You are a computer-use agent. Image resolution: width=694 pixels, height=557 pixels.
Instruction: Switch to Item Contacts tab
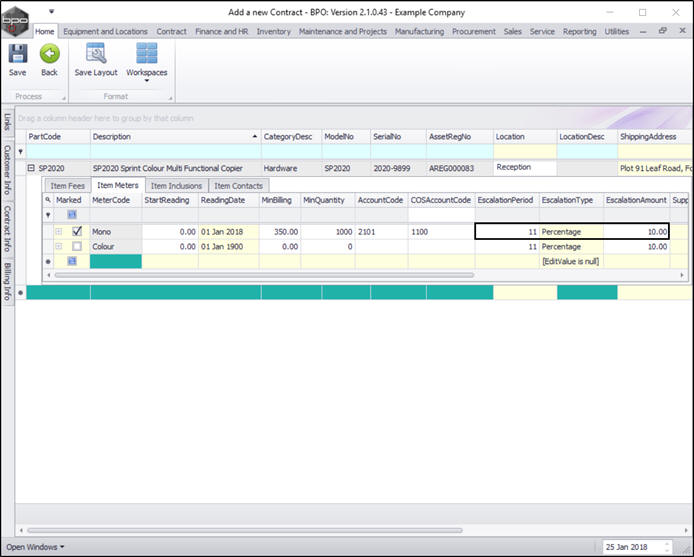(x=239, y=186)
